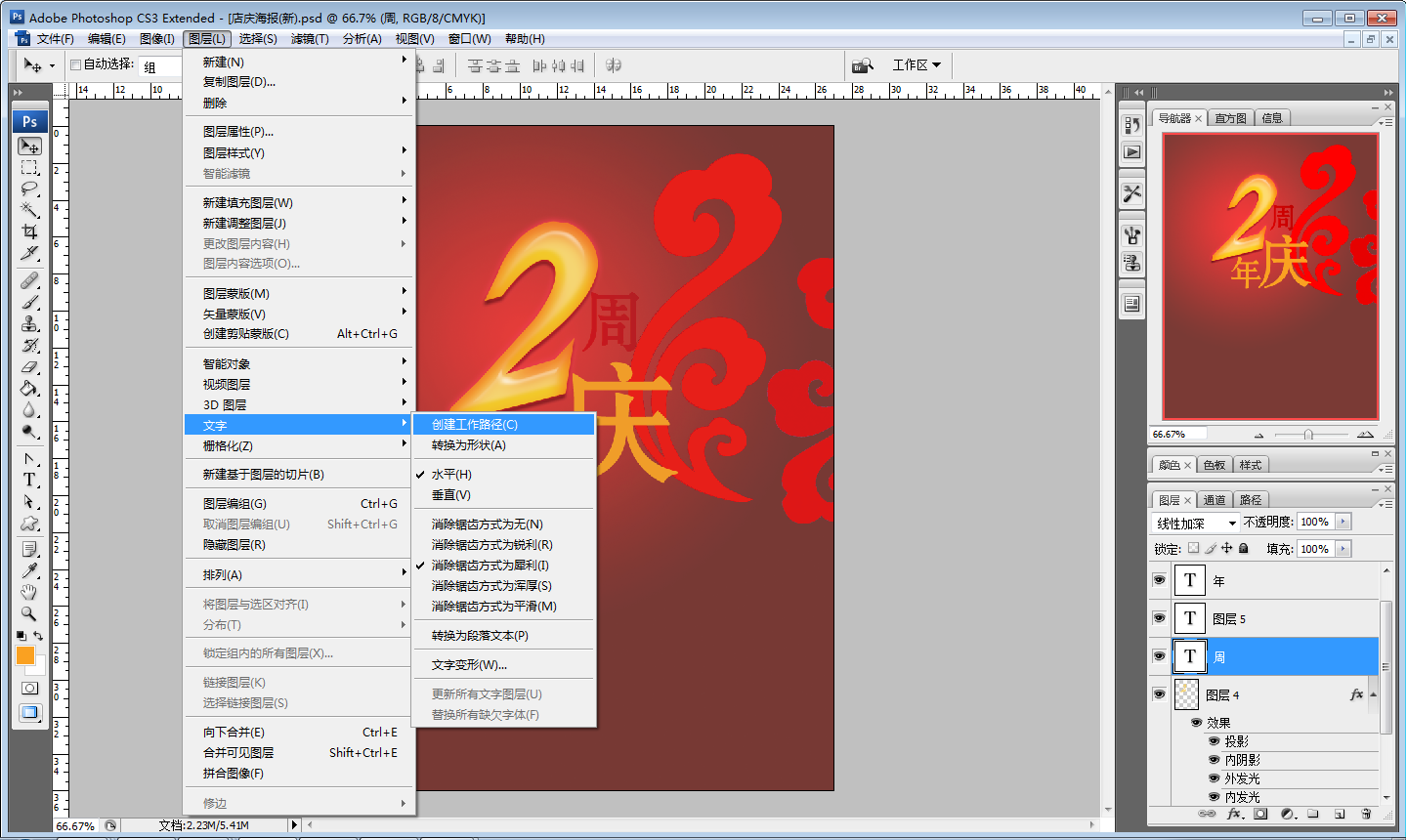The height and width of the screenshot is (840, 1407).
Task: Hide the 年 layer eye icon
Action: click(1159, 580)
